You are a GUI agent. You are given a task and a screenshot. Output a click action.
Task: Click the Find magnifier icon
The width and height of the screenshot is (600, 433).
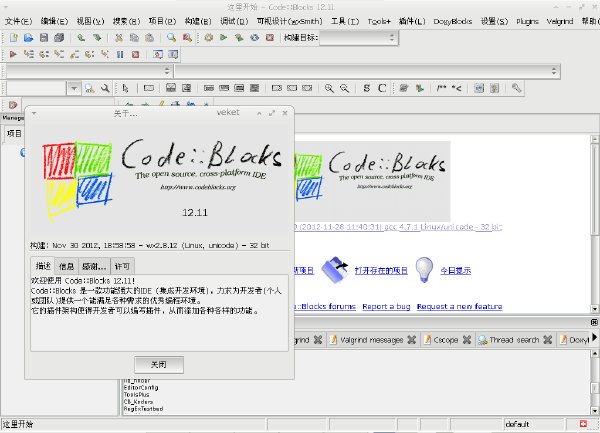pyautogui.click(x=171, y=37)
